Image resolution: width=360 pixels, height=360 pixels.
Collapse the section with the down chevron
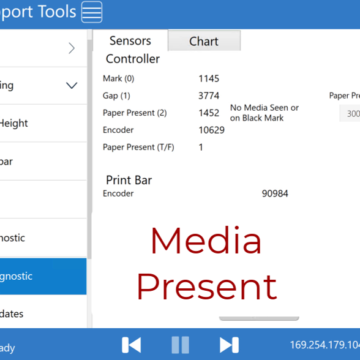(43, 86)
